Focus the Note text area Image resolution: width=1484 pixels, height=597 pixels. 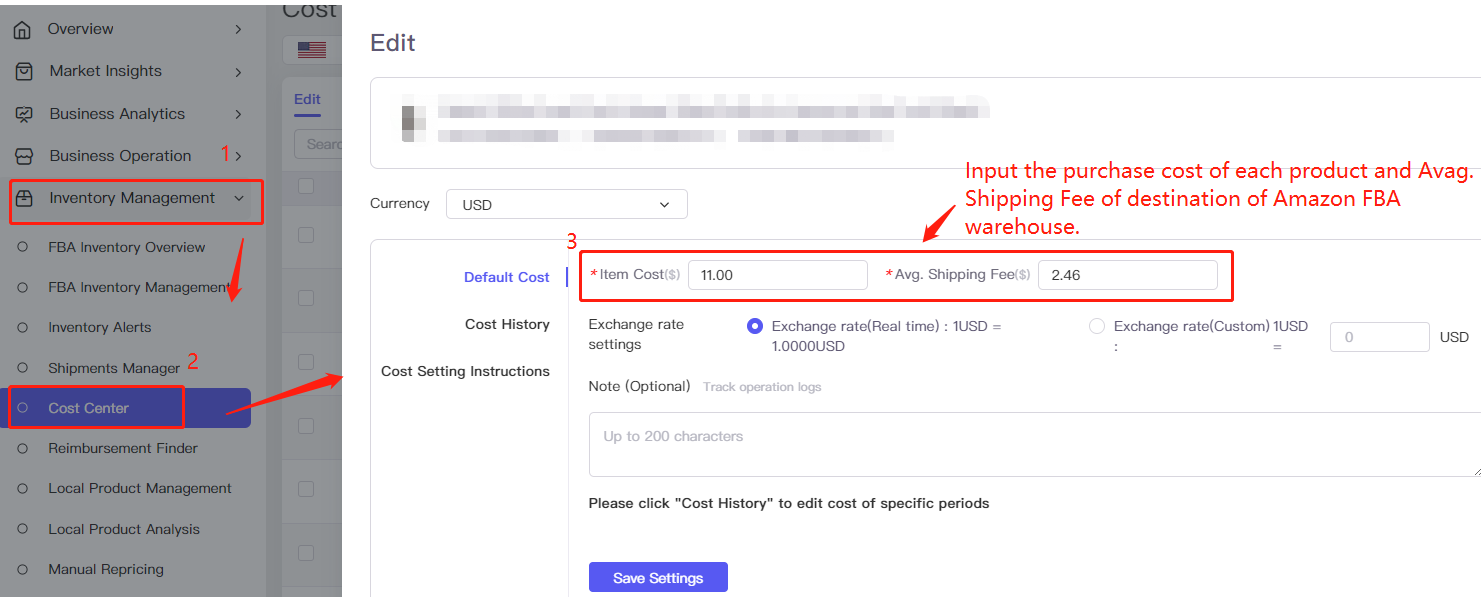[1034, 444]
